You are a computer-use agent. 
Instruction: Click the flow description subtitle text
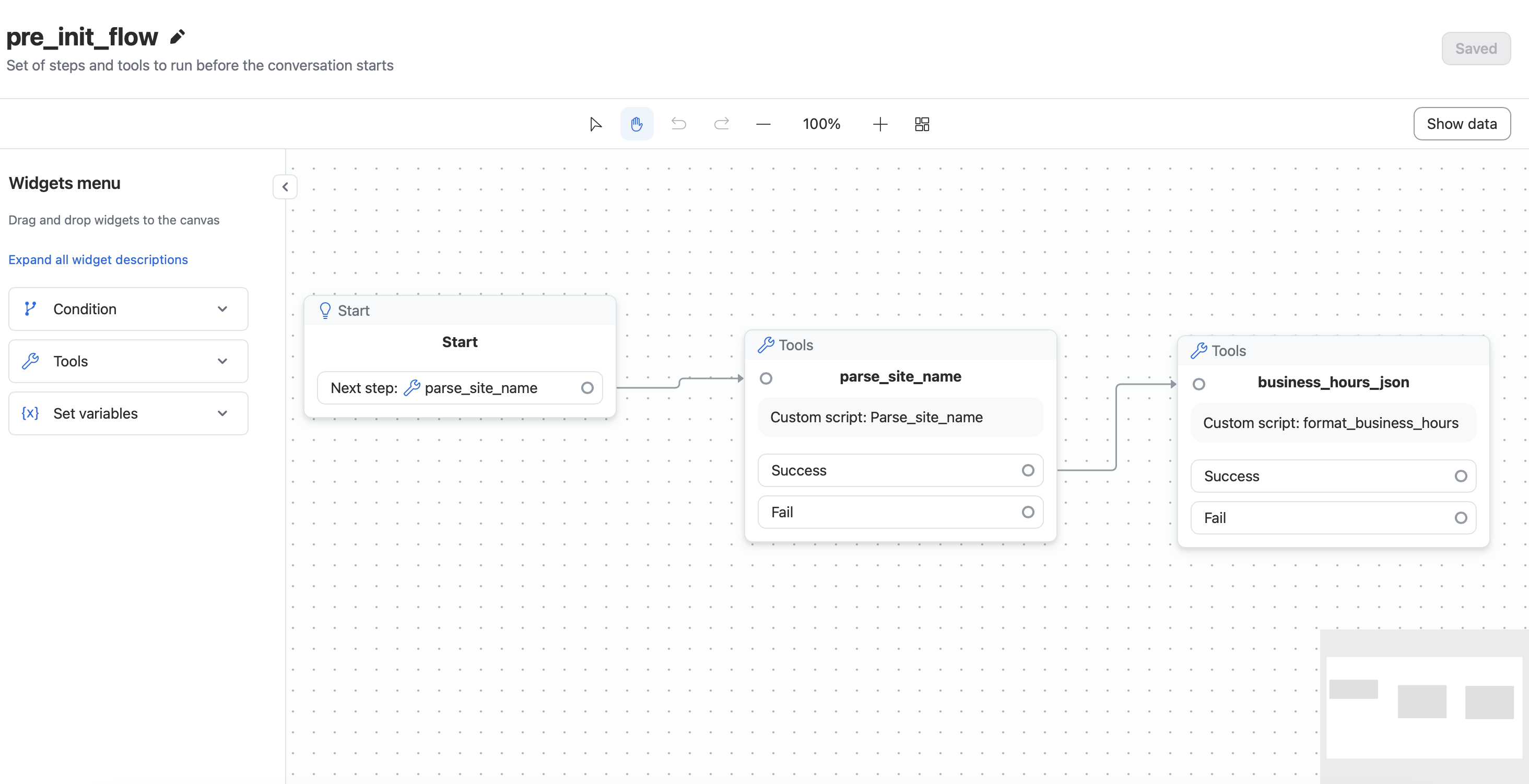pos(200,65)
